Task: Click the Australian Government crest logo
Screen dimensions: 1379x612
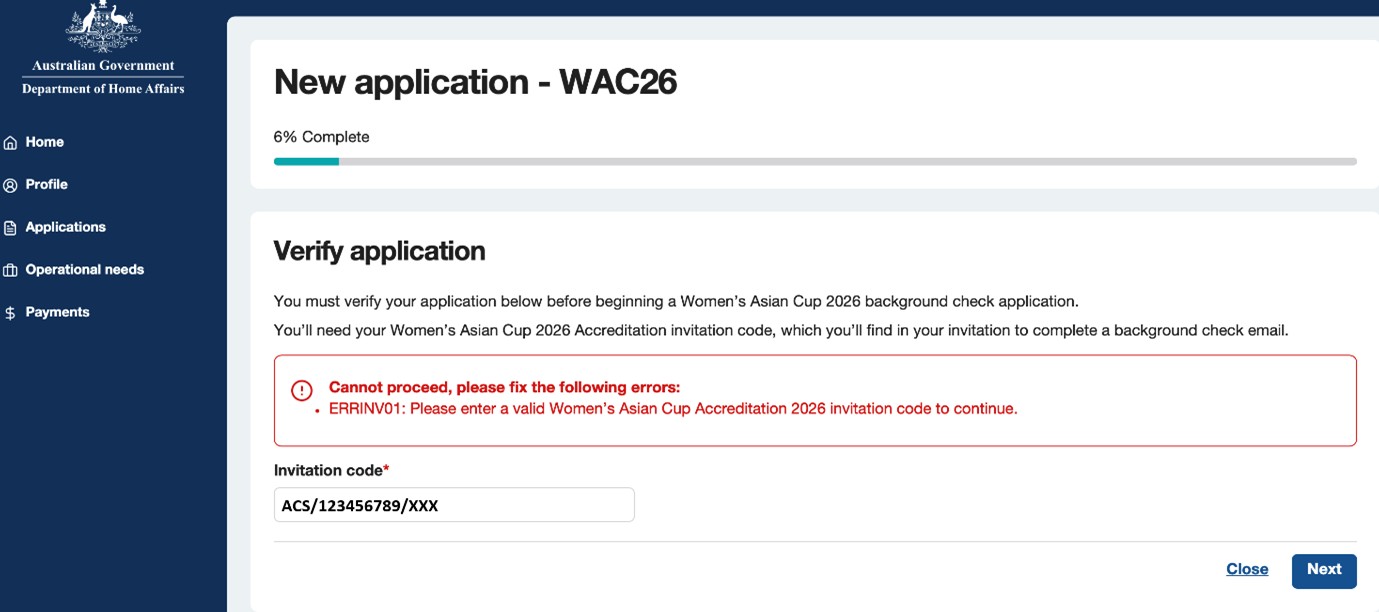Action: pos(103,28)
